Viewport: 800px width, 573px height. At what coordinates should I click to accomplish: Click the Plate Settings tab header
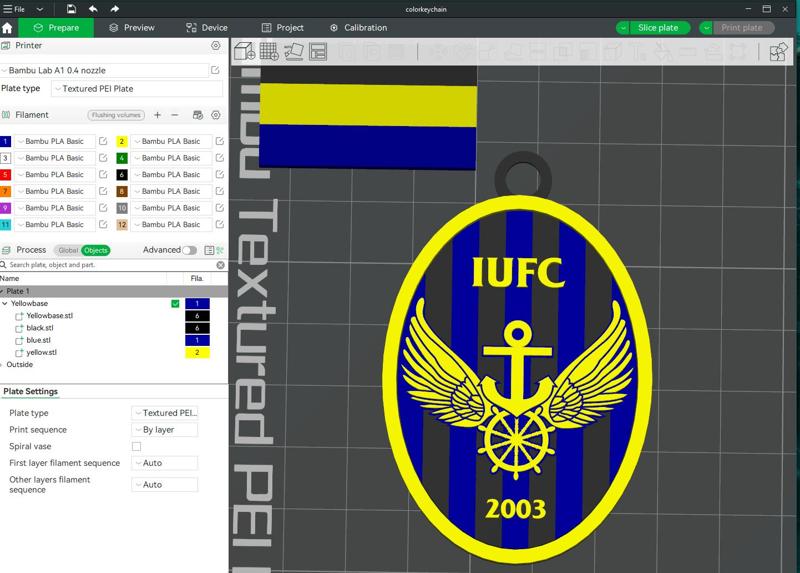[31, 391]
